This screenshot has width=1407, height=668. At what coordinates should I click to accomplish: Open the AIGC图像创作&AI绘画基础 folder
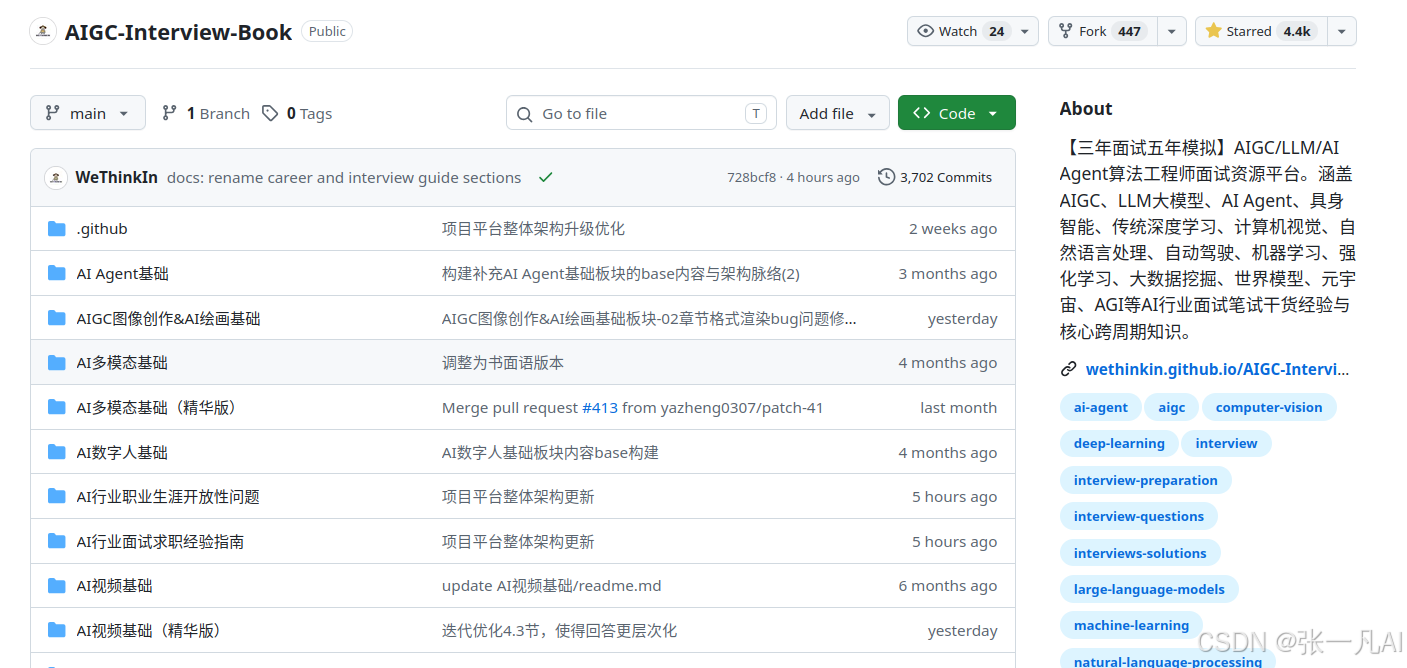[168, 318]
